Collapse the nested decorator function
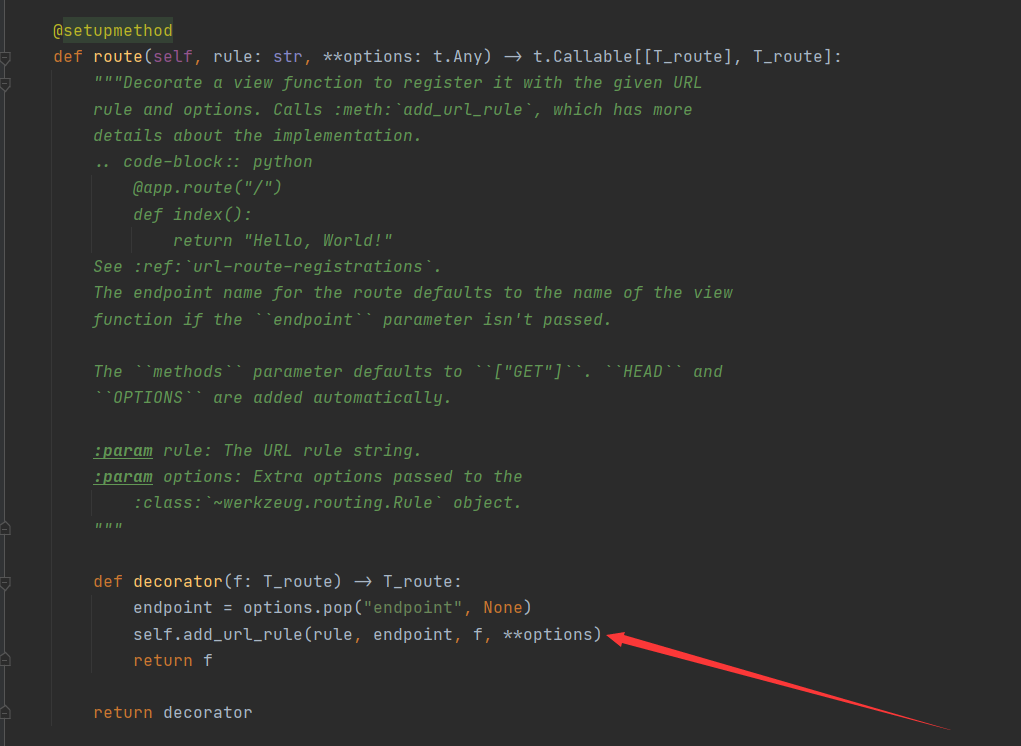The image size is (1021, 746). point(6,582)
